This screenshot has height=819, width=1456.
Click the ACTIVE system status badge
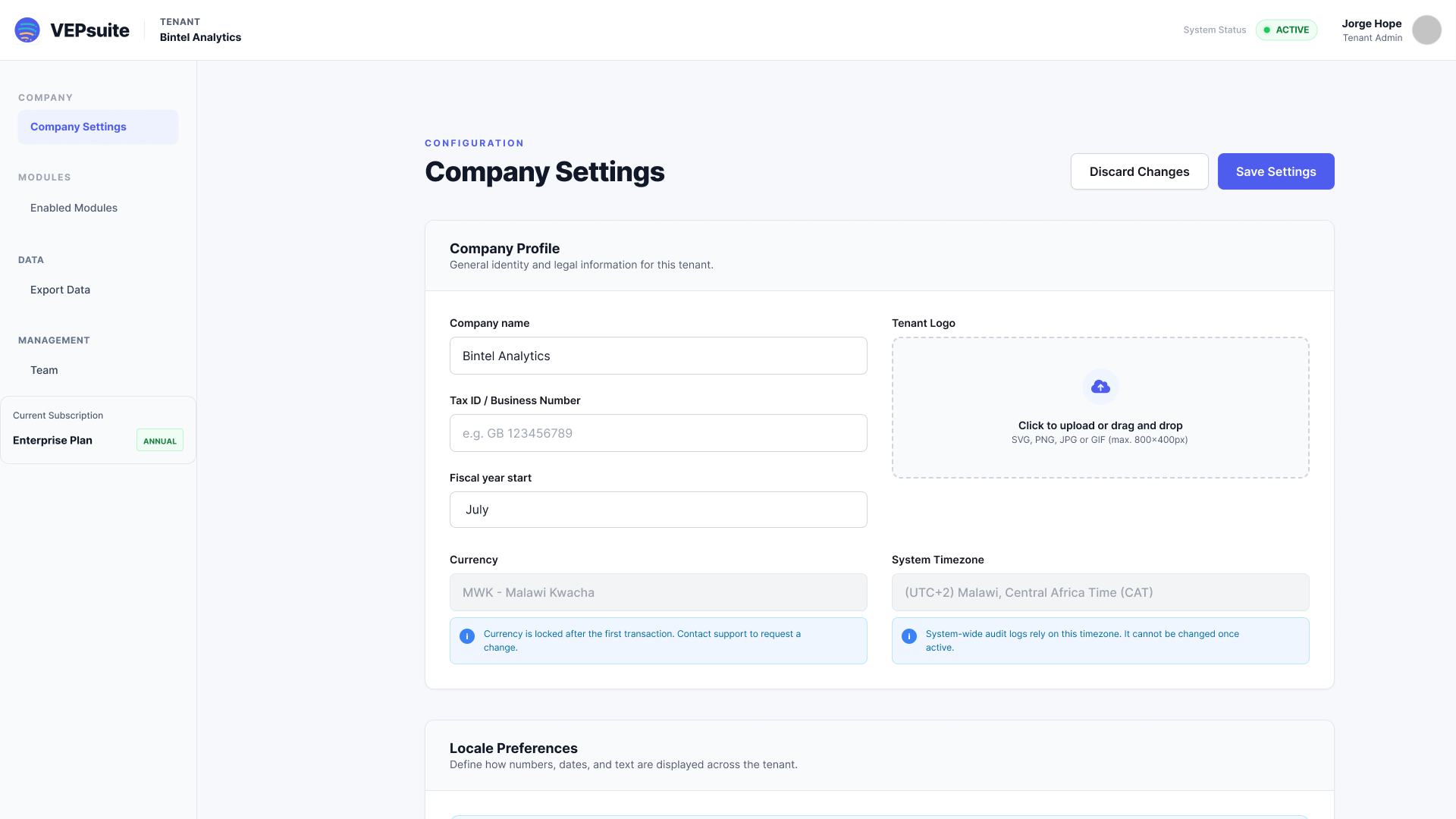point(1286,30)
